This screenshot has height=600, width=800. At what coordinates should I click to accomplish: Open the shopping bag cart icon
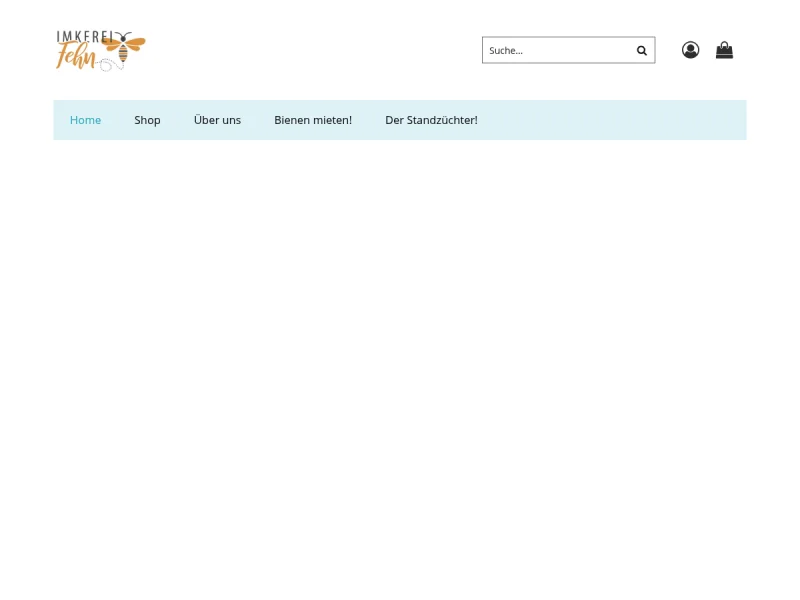(x=724, y=50)
